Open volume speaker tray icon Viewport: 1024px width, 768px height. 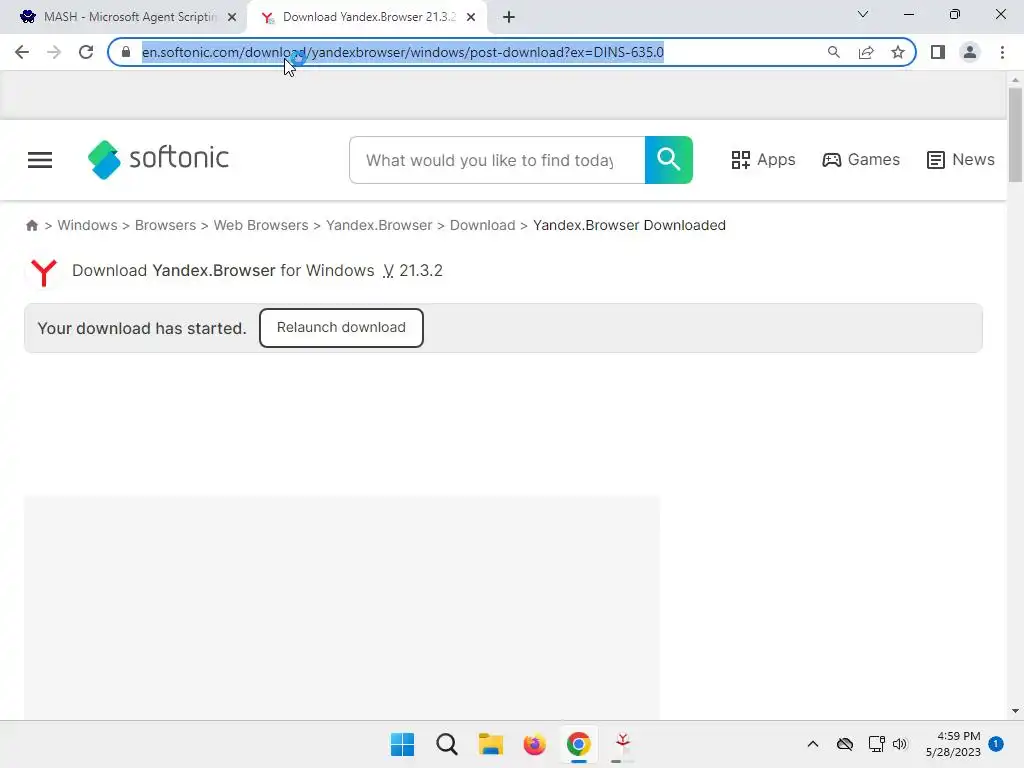[x=901, y=744]
